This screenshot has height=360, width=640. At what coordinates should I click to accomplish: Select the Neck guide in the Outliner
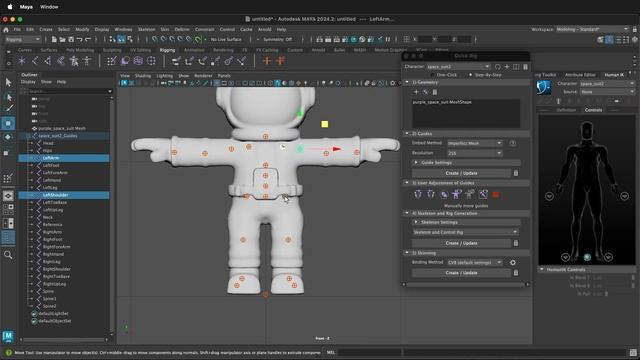coord(48,218)
